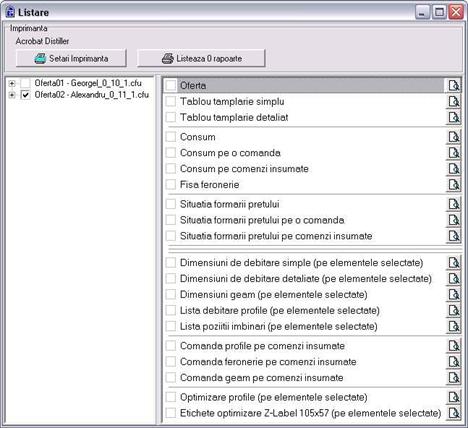Screen dimensions: 468x428
Task: Click Listeaza 0 rapoarte button
Action: tap(201, 58)
